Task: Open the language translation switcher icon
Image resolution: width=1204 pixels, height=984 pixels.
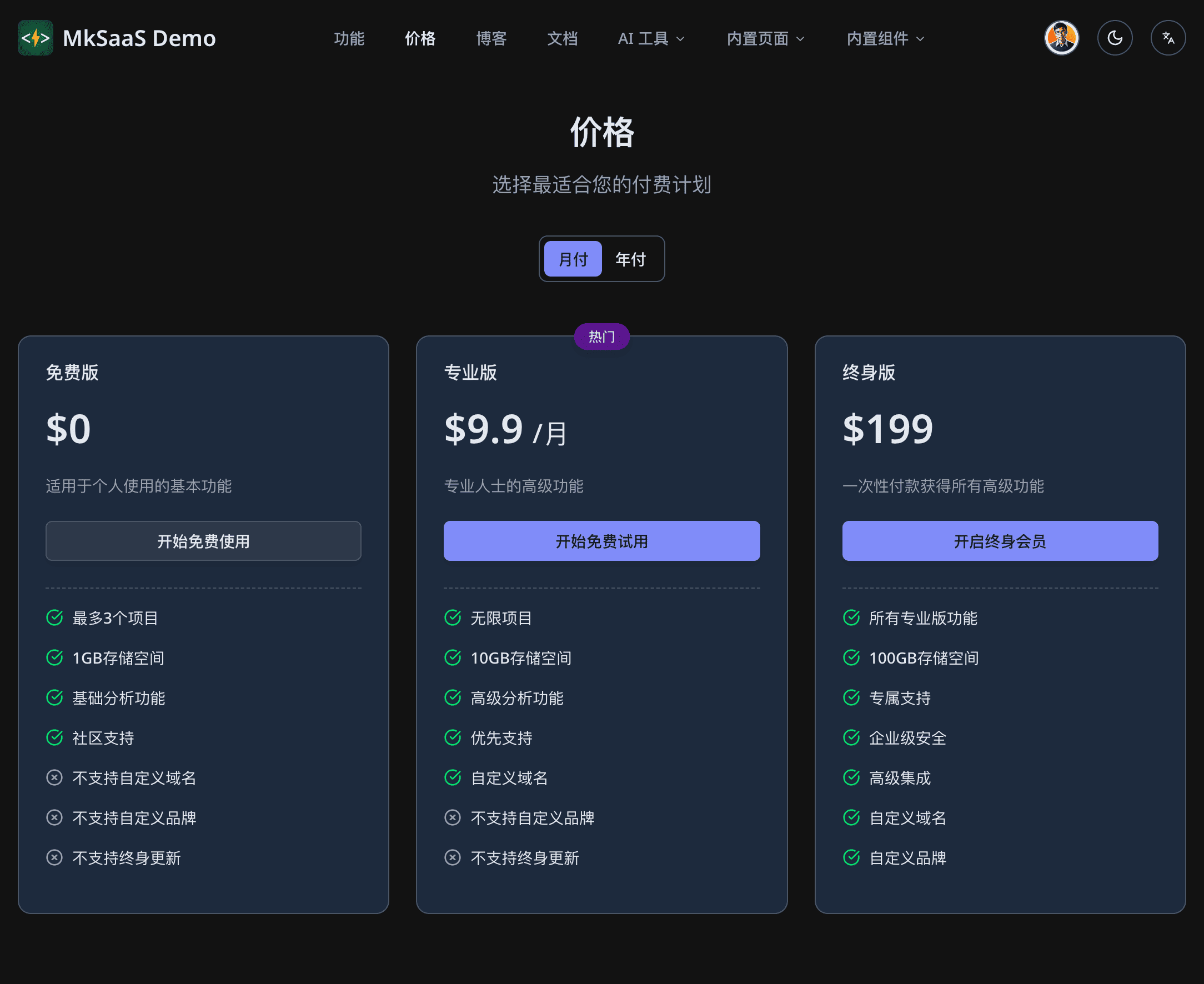Action: pos(1168,38)
